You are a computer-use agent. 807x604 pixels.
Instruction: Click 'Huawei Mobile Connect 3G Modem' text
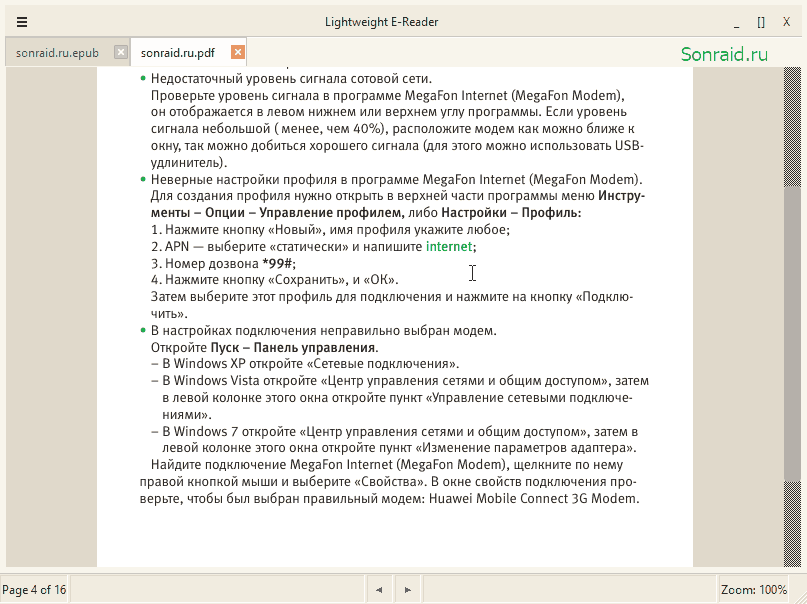(534, 499)
